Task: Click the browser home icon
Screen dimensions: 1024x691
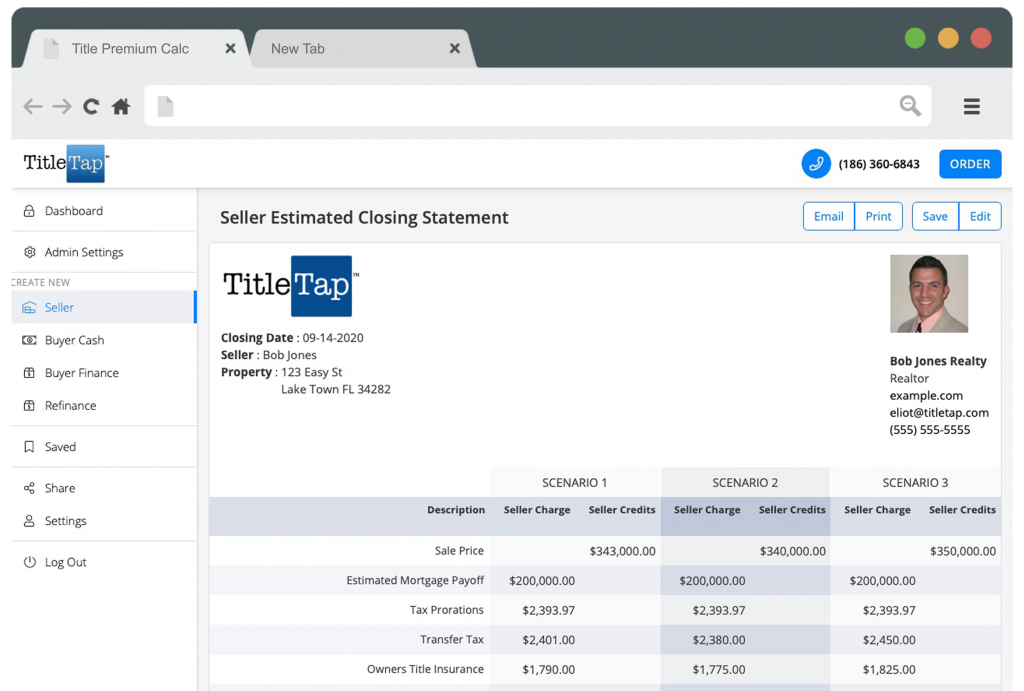Action: [120, 105]
